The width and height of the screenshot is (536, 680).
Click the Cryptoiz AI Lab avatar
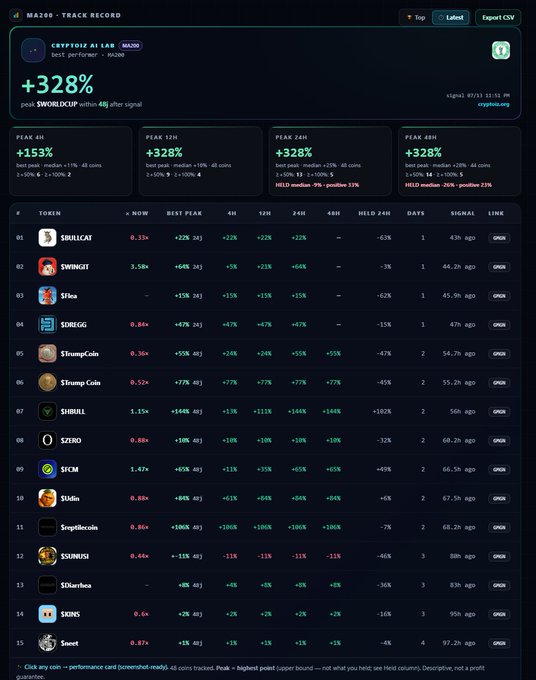33,50
